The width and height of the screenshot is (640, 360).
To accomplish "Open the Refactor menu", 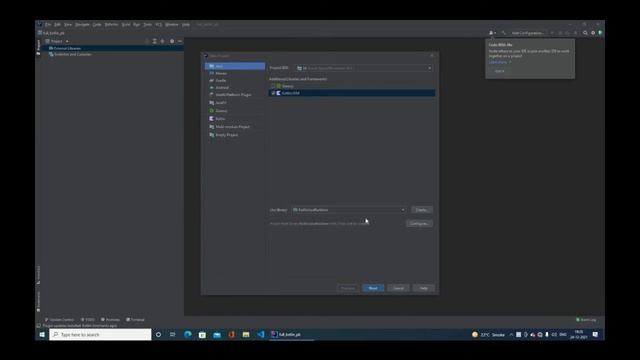I will click(x=111, y=24).
